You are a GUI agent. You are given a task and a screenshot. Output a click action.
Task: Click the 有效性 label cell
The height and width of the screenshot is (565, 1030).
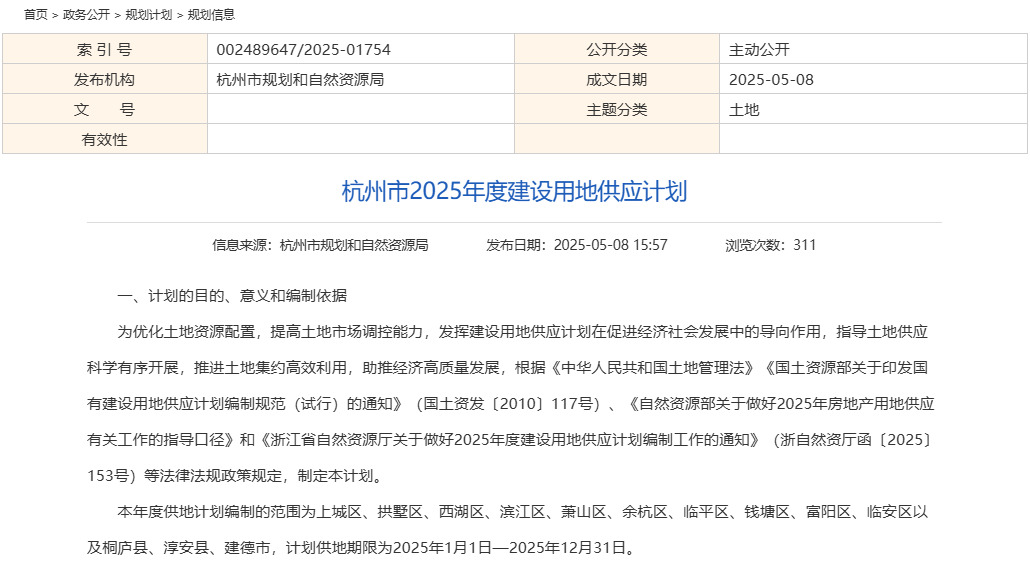pyautogui.click(x=105, y=140)
